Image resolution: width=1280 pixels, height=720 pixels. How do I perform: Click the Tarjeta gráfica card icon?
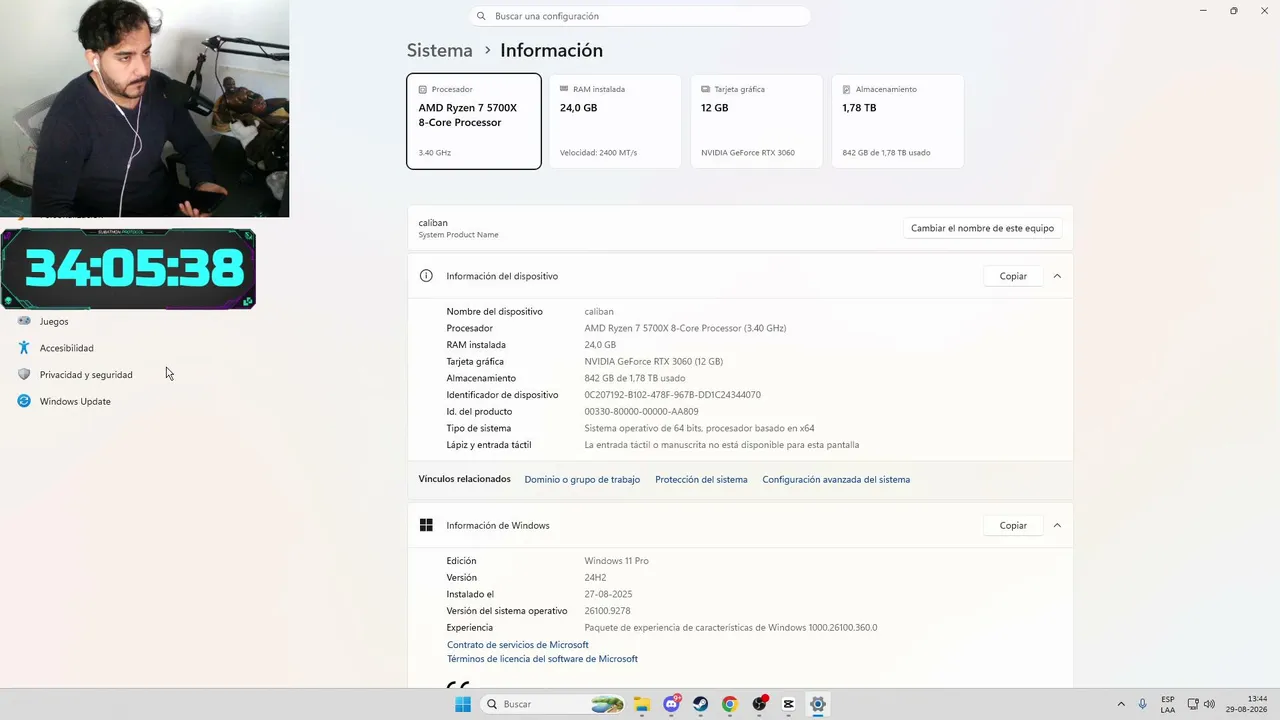706,89
